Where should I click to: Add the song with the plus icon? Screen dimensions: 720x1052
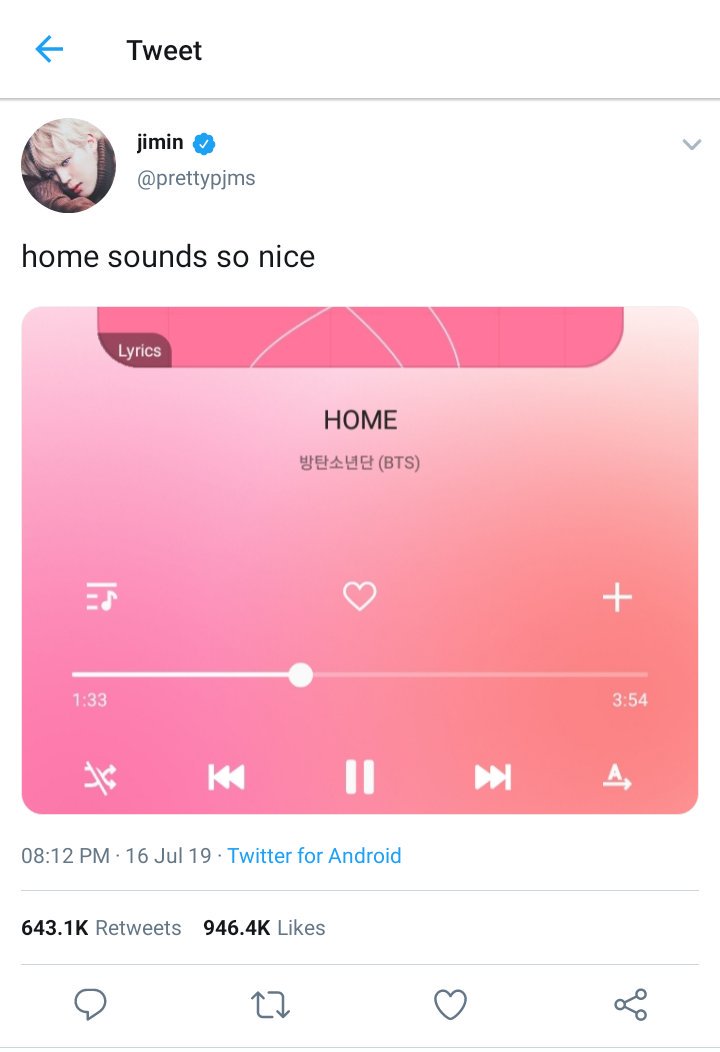617,597
